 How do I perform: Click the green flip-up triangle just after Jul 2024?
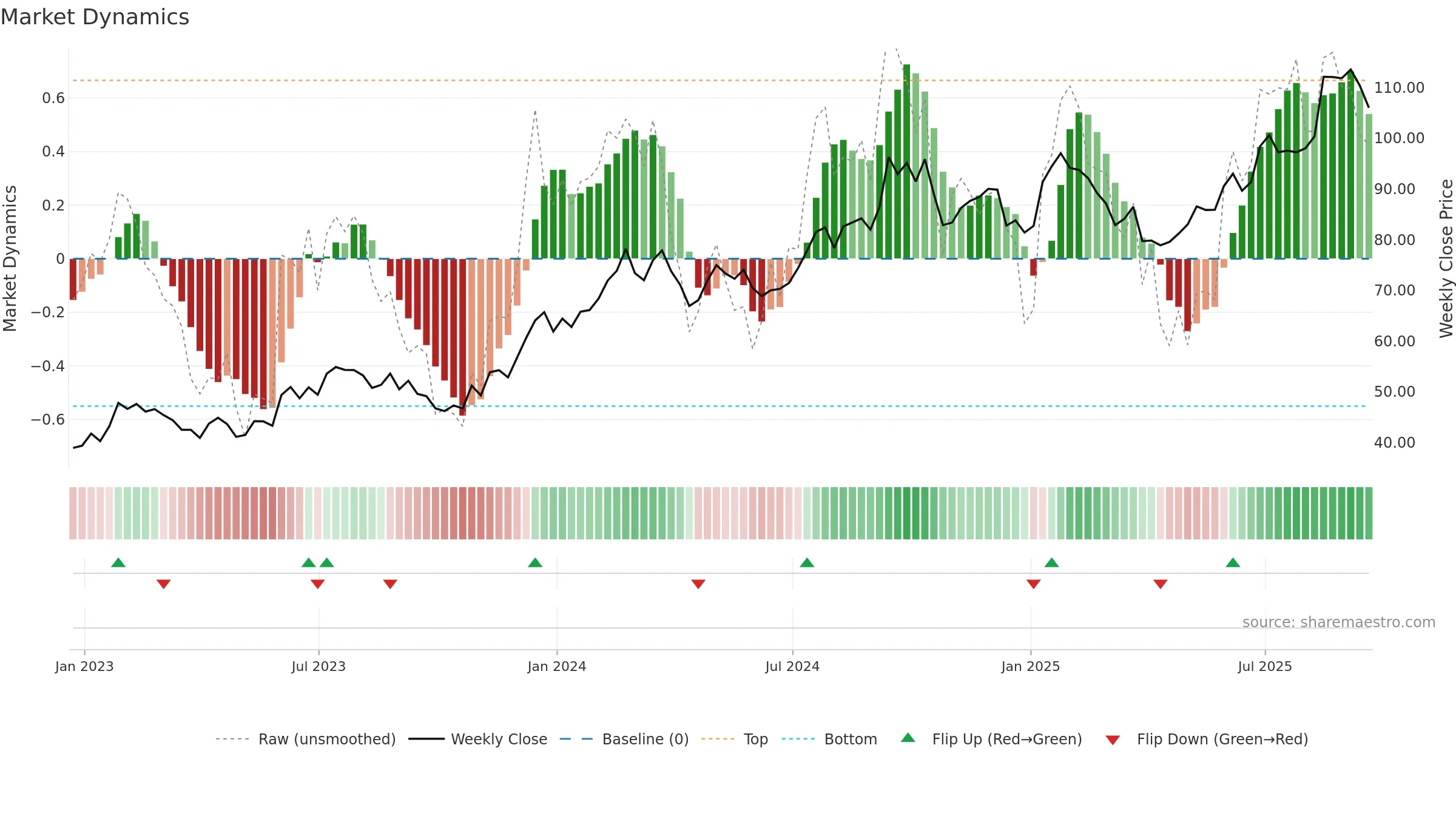pyautogui.click(x=807, y=562)
